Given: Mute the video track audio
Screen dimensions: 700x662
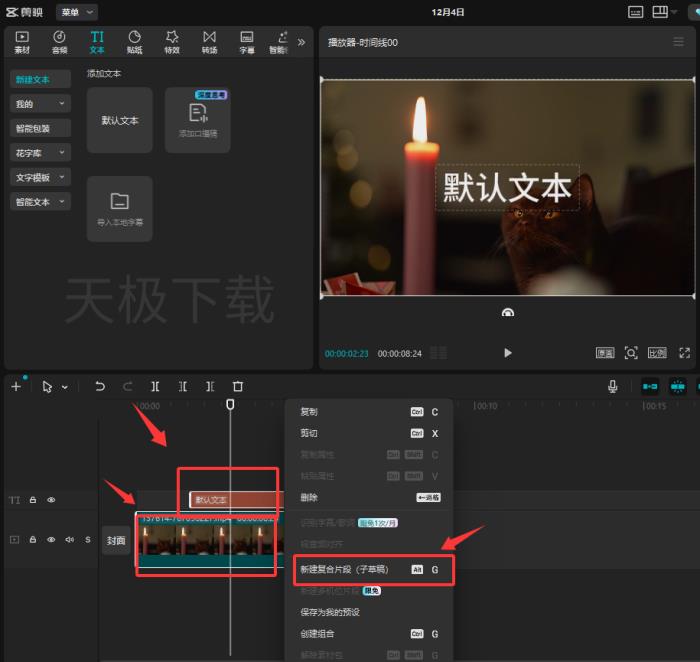Looking at the screenshot, I should coord(69,540).
